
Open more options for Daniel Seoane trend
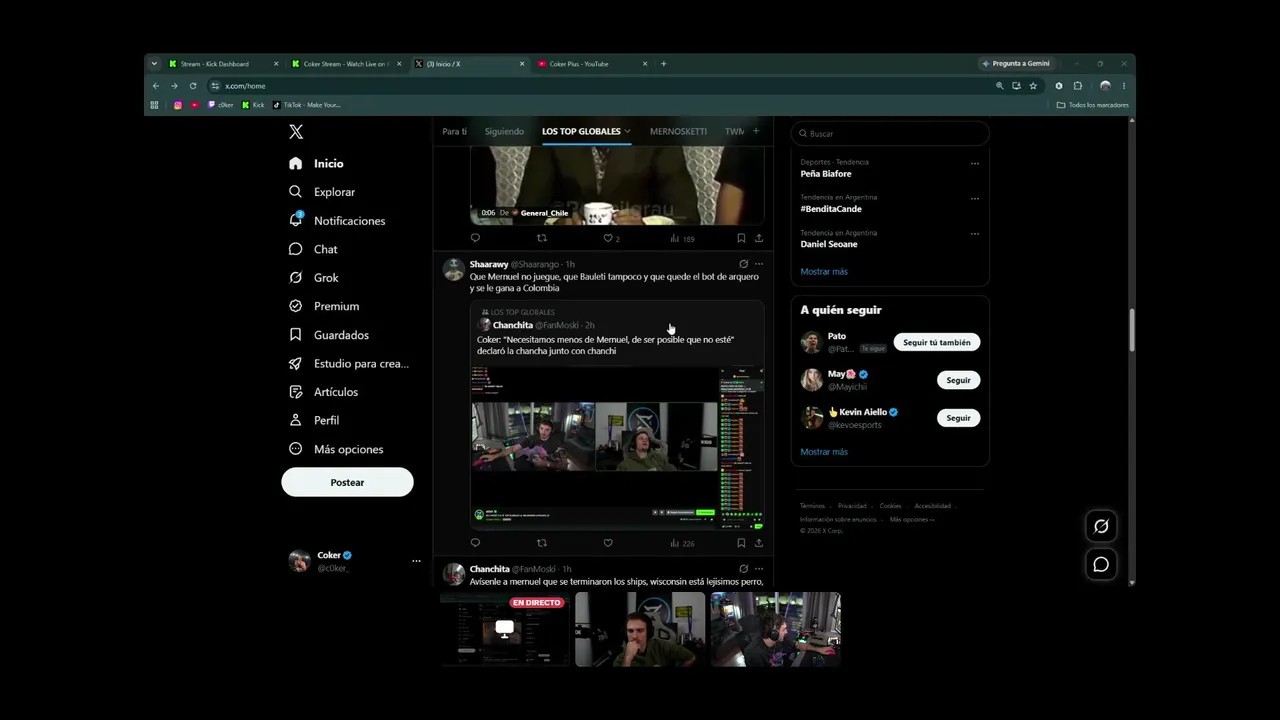click(x=975, y=233)
